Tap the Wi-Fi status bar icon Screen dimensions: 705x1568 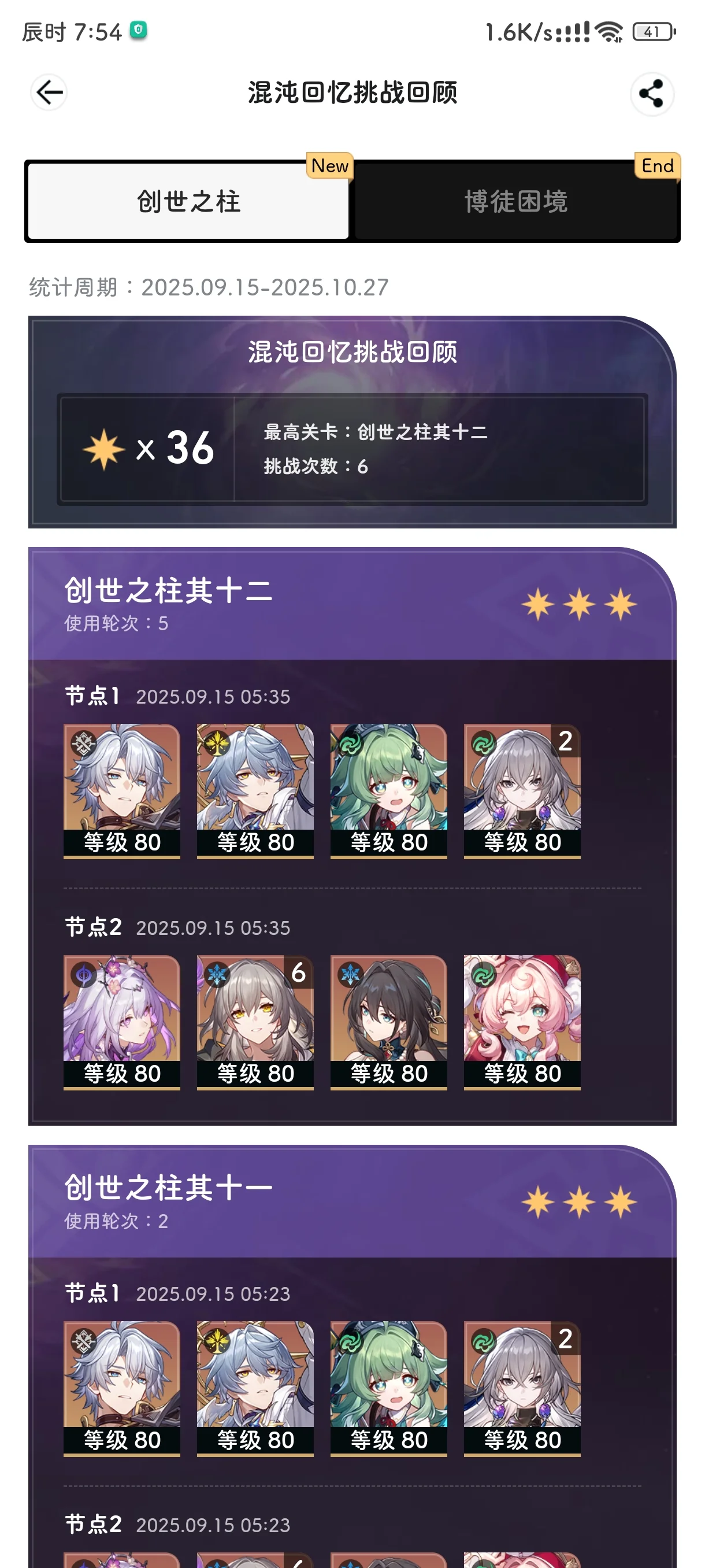click(x=609, y=32)
